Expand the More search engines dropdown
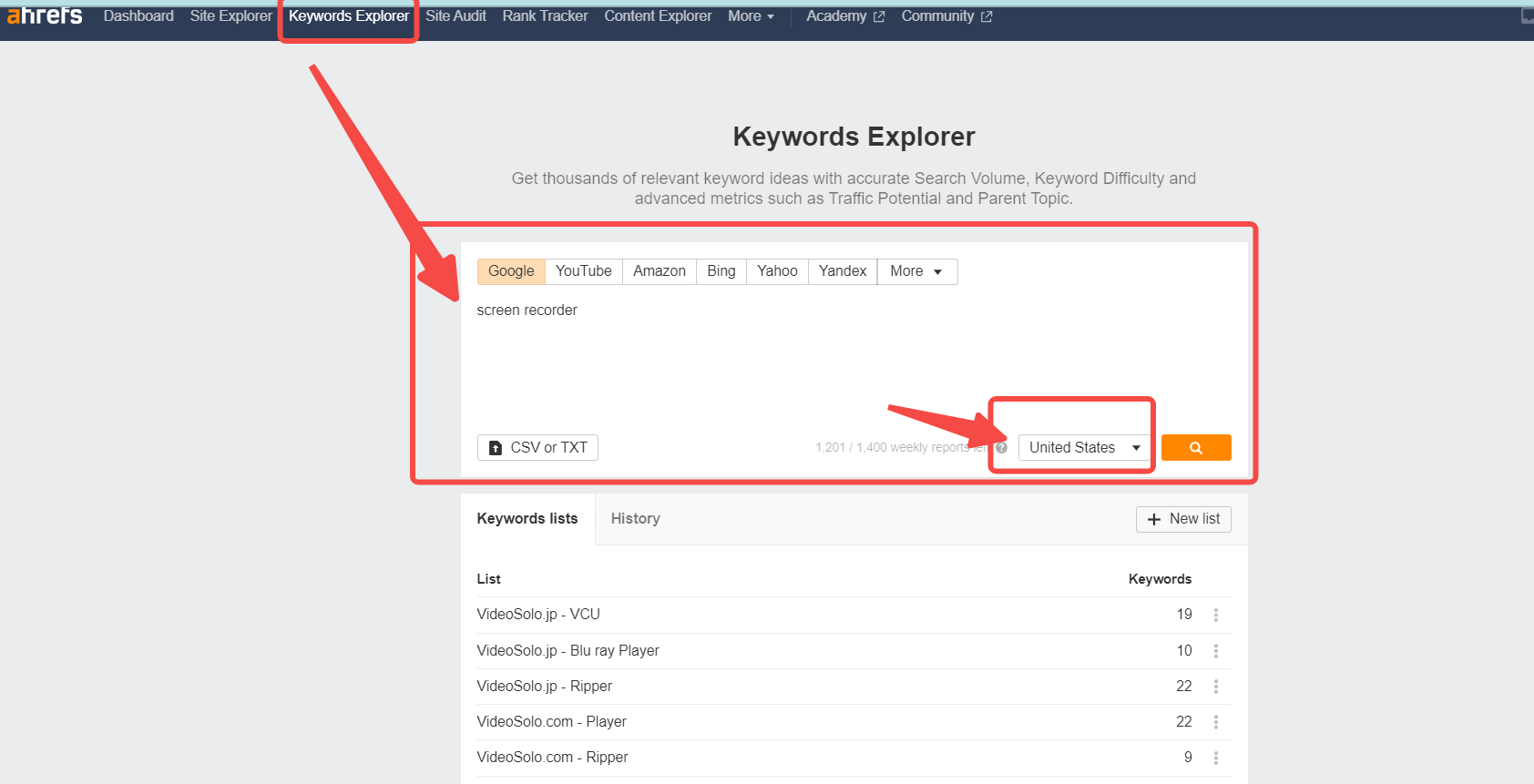This screenshot has width=1534, height=784. coord(917,271)
